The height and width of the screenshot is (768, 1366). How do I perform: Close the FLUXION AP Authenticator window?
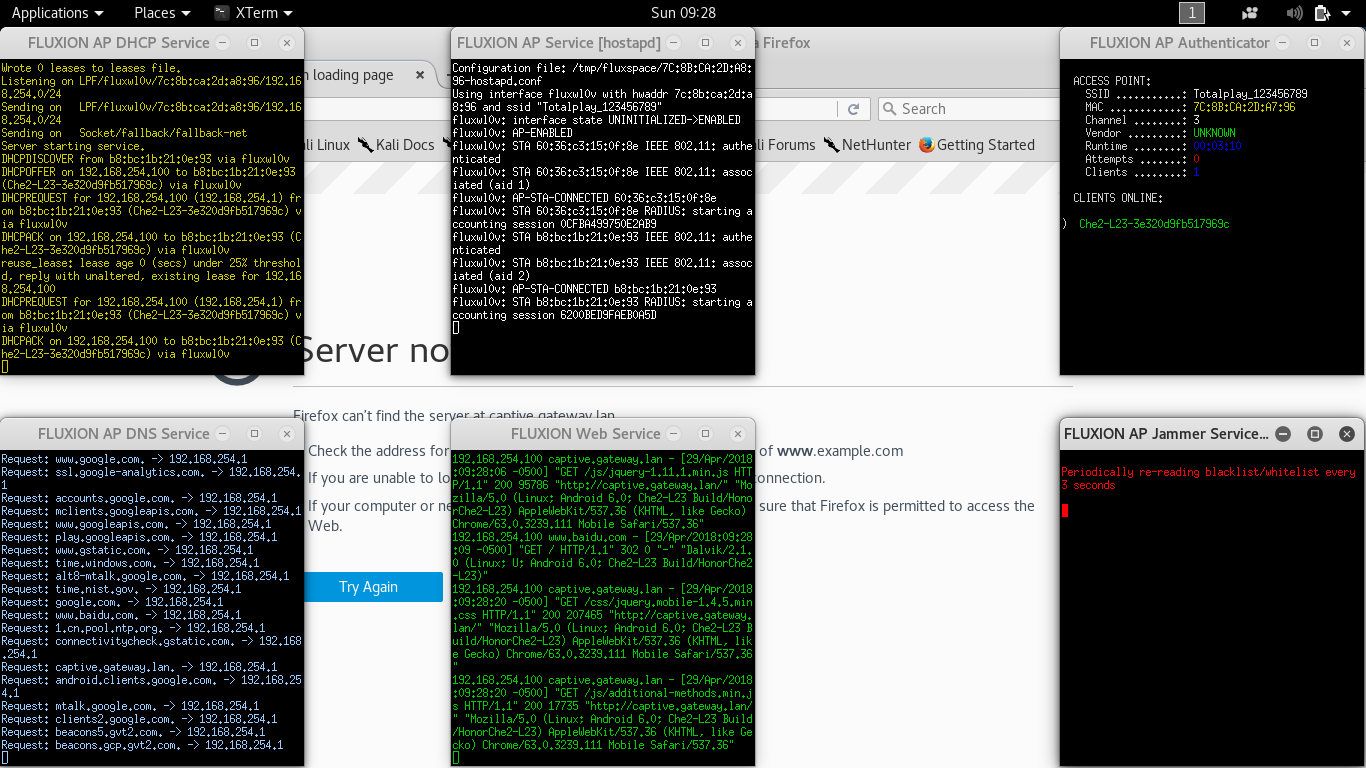click(x=1347, y=43)
